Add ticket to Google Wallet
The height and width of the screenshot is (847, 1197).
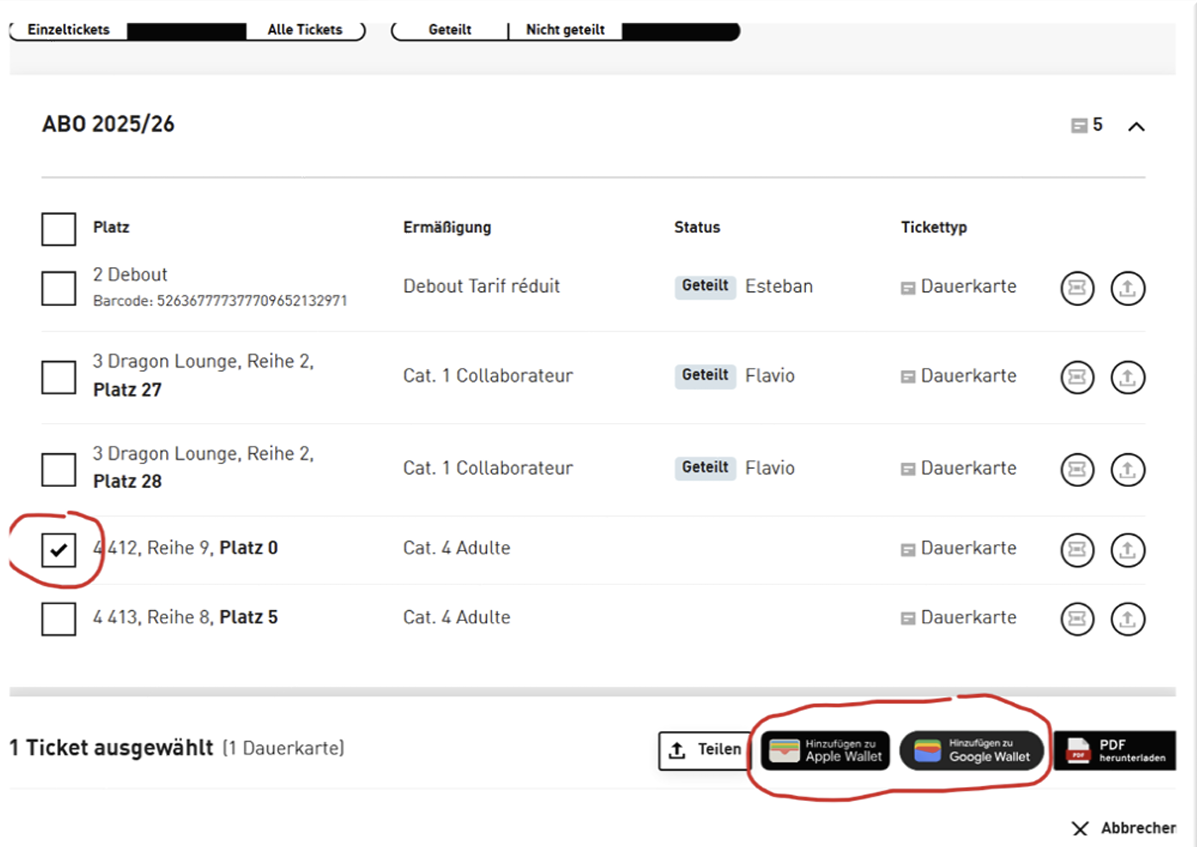tap(972, 750)
